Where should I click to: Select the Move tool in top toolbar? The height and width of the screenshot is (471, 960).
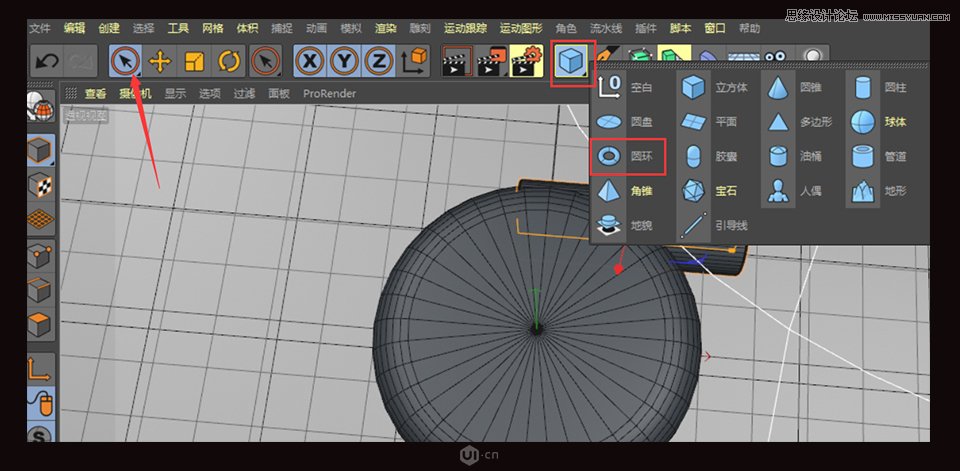click(159, 62)
